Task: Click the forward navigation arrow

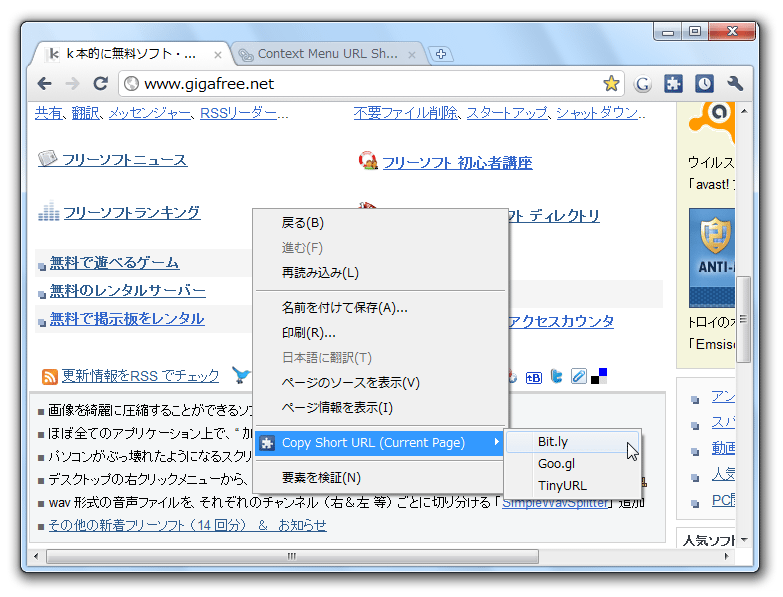Action: point(72,83)
